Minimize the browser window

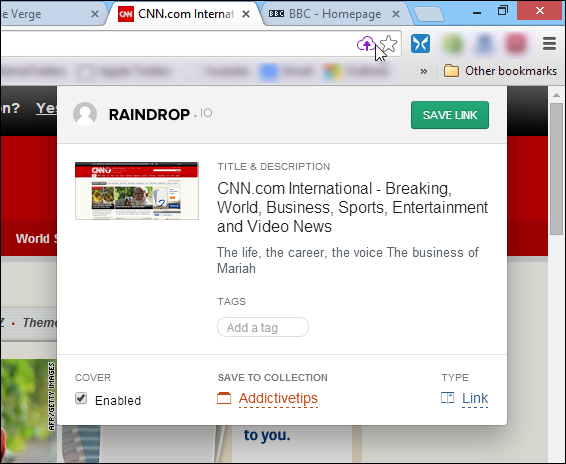click(477, 12)
